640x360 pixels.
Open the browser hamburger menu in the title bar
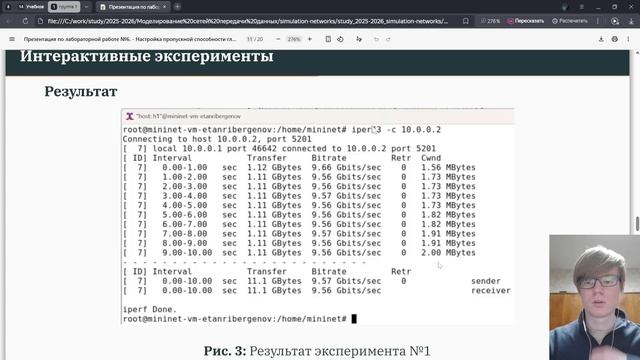pos(582,7)
